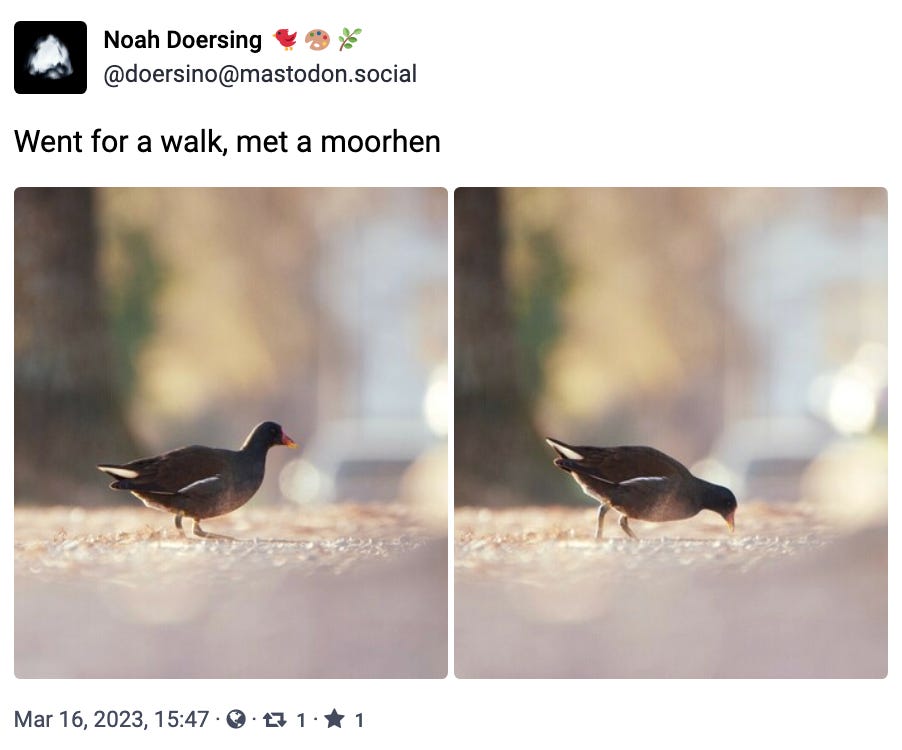Open the right moorhen pecking photo

coord(671,433)
